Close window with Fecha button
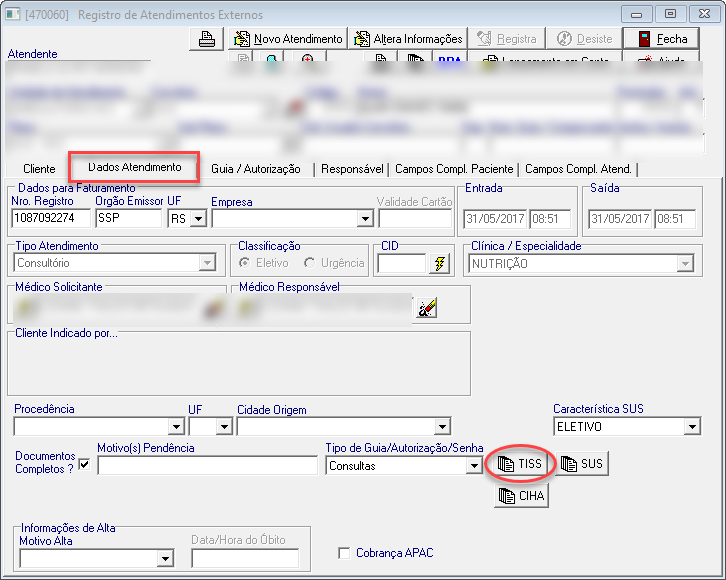The image size is (726, 580). (x=661, y=39)
